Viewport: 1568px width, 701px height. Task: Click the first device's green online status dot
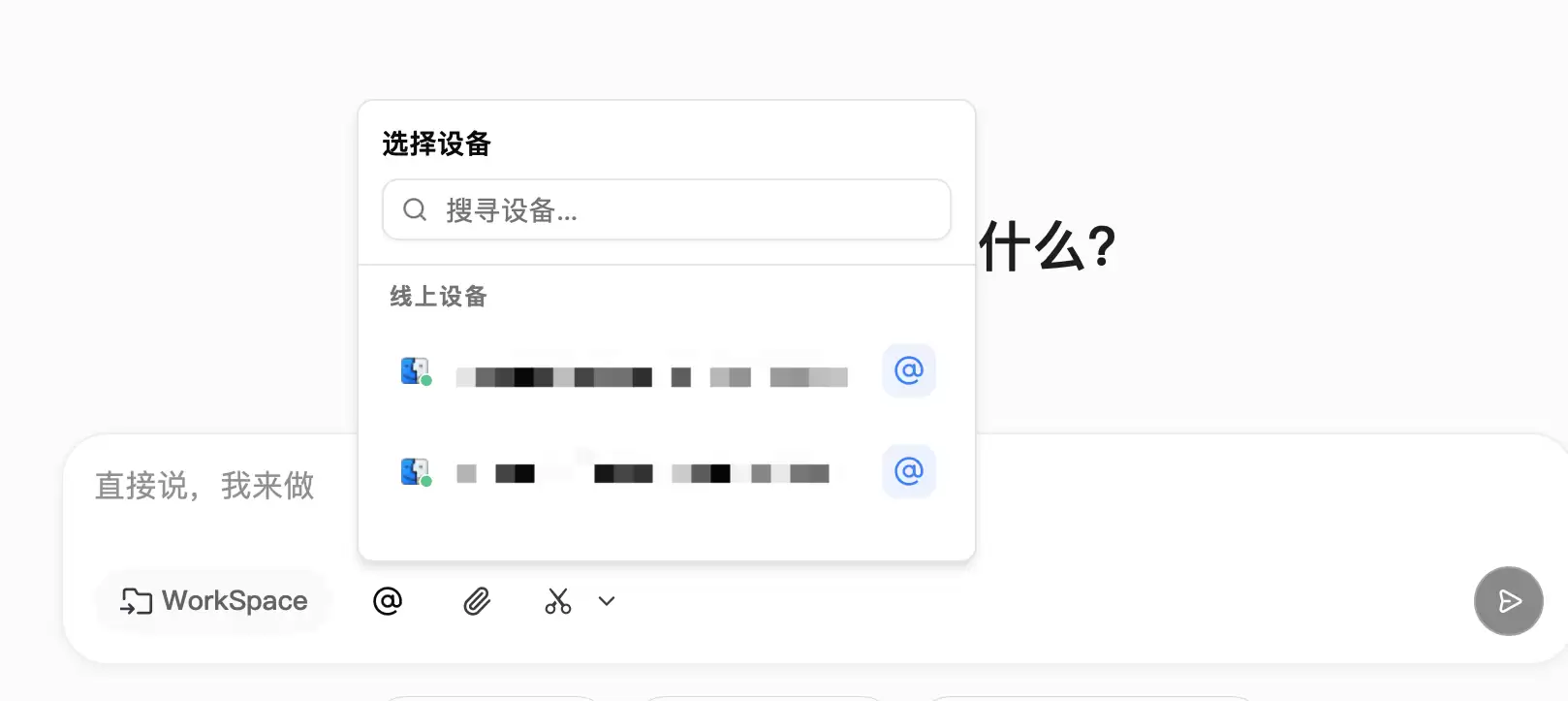click(x=426, y=381)
